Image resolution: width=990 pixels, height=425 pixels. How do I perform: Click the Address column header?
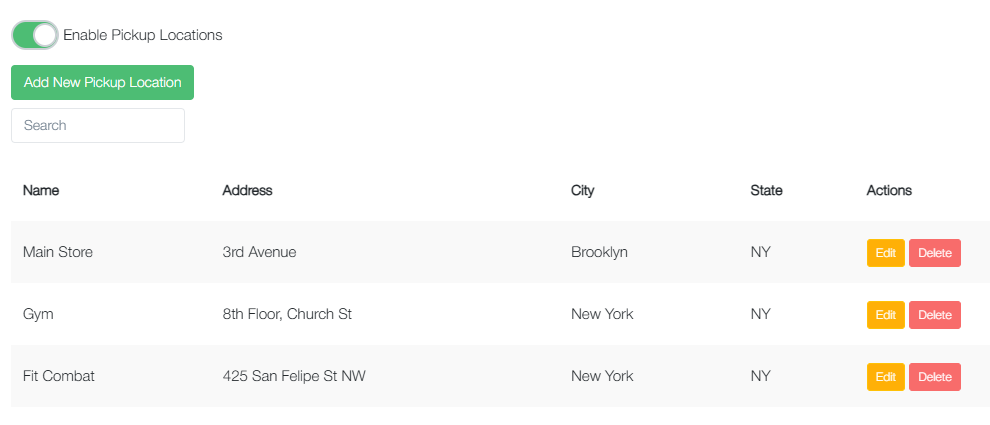point(247,191)
